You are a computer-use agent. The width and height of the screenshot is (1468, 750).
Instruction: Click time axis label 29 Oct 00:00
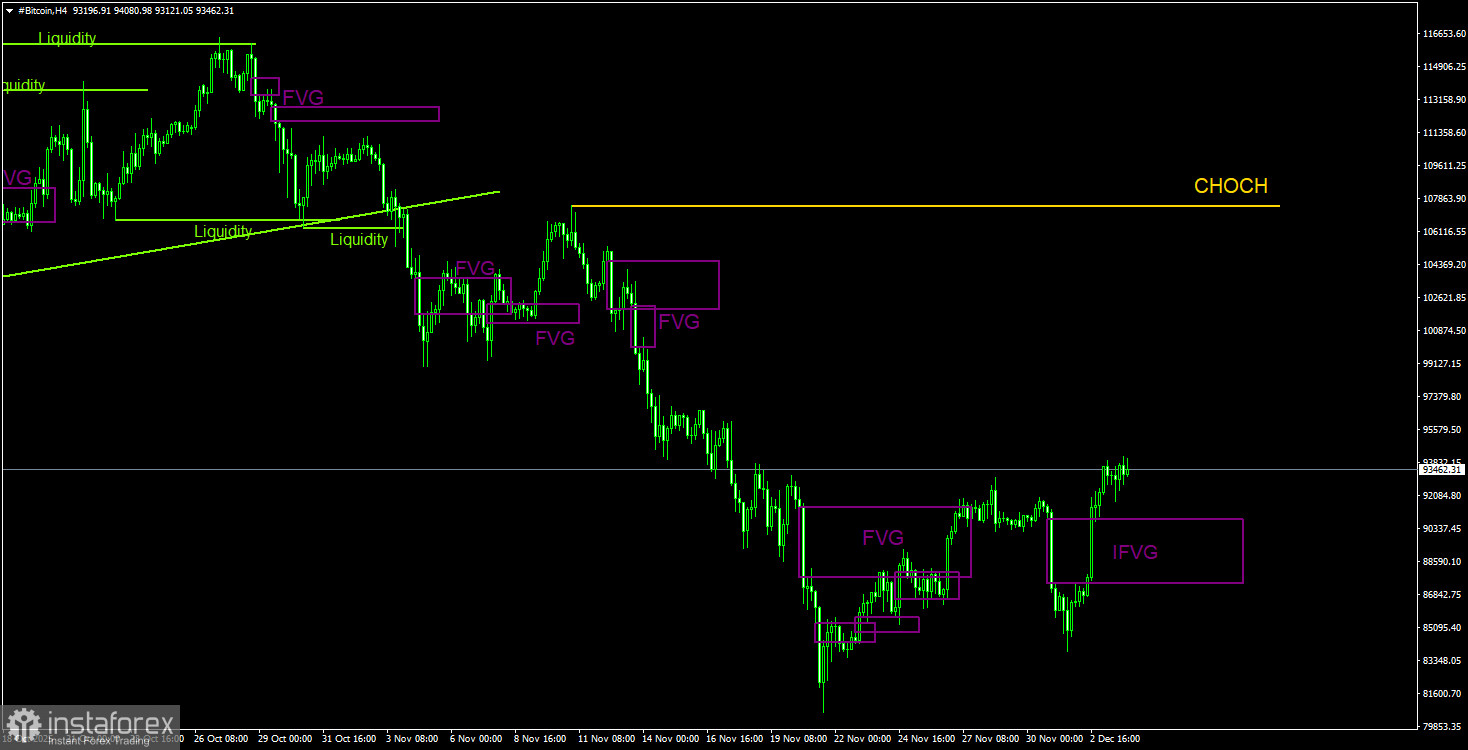(x=285, y=739)
